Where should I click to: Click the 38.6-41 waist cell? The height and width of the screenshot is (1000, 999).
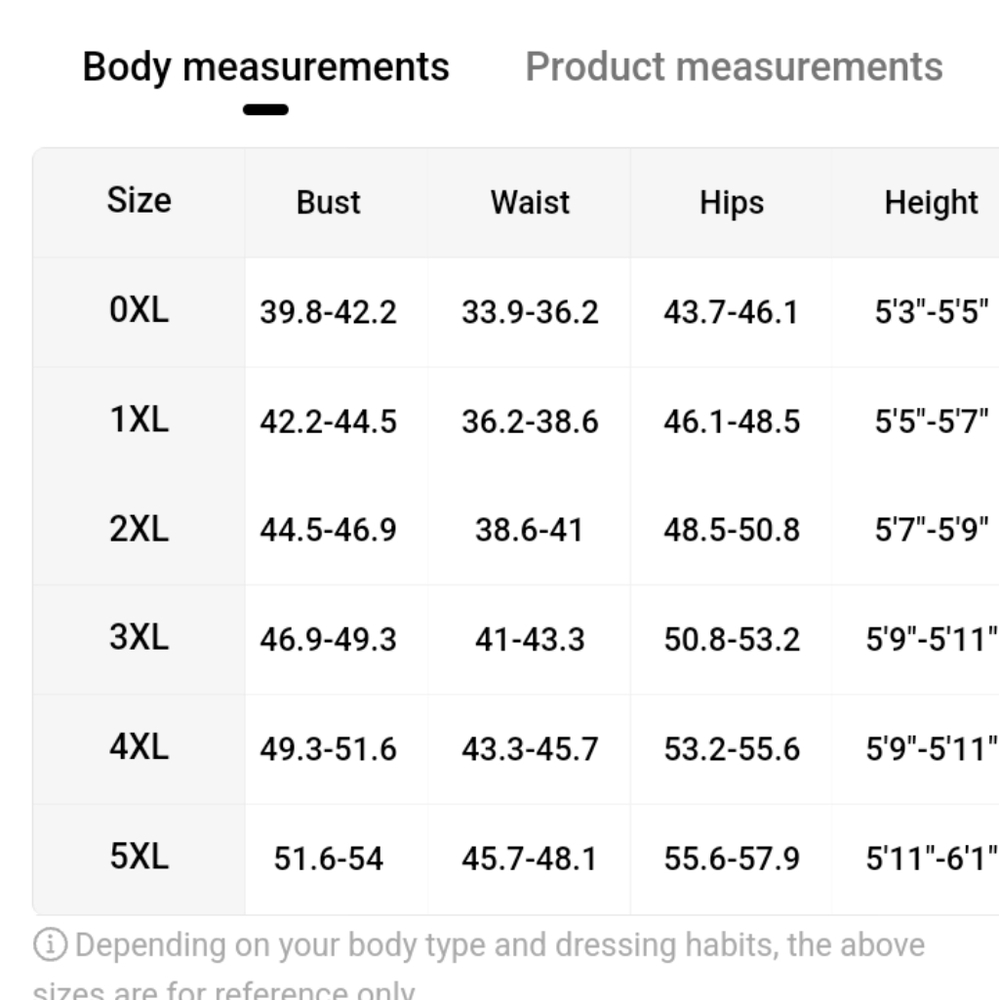coord(529,531)
